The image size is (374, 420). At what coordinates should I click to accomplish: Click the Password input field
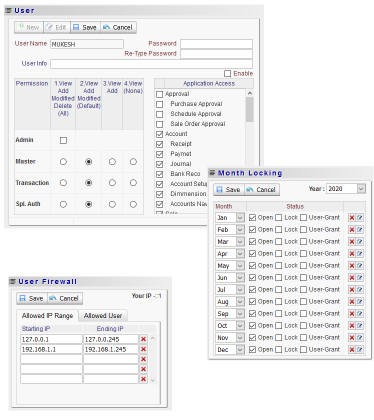216,44
